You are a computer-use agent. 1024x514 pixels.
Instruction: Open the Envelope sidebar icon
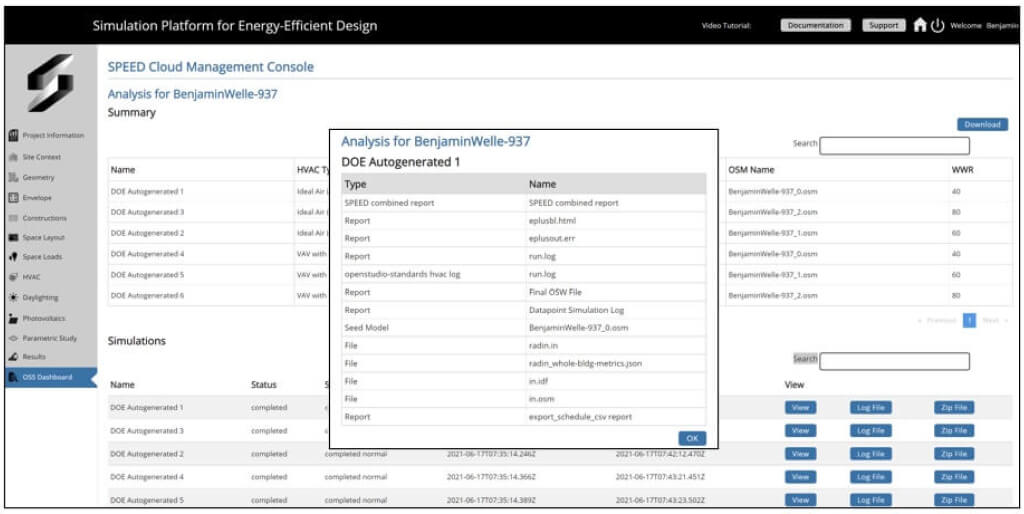tap(14, 197)
